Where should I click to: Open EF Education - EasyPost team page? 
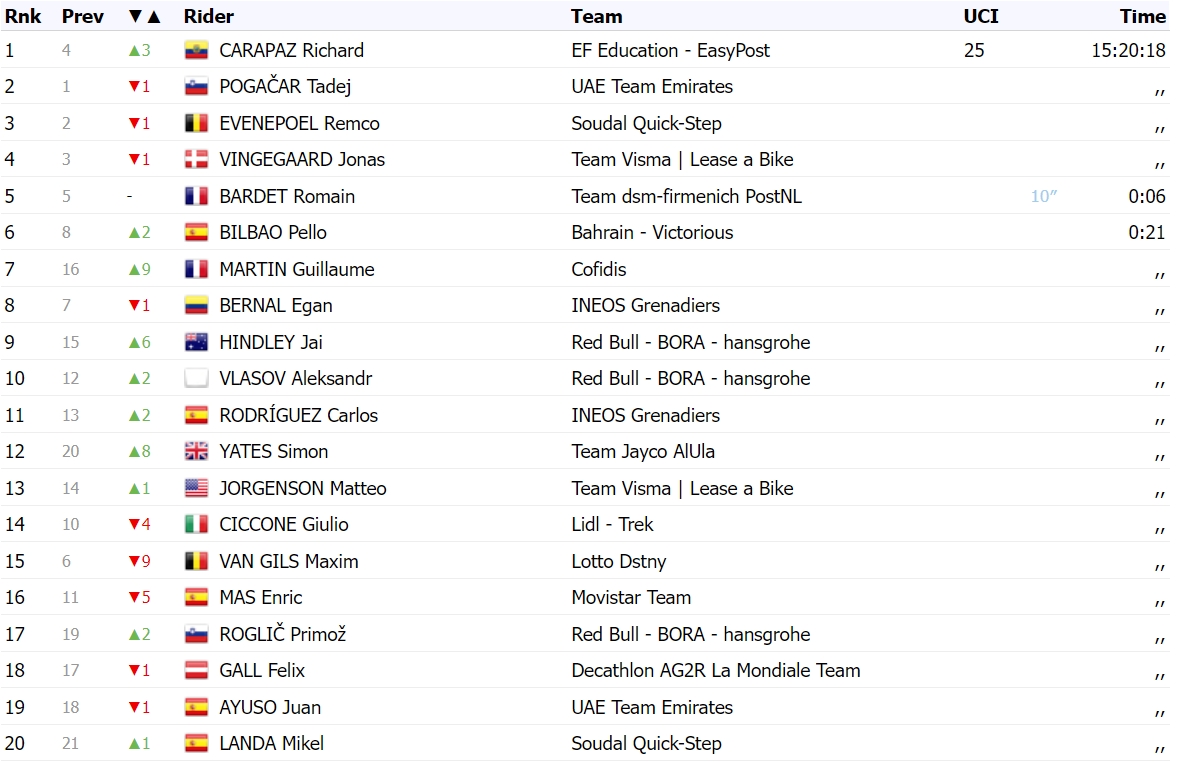[x=671, y=50]
